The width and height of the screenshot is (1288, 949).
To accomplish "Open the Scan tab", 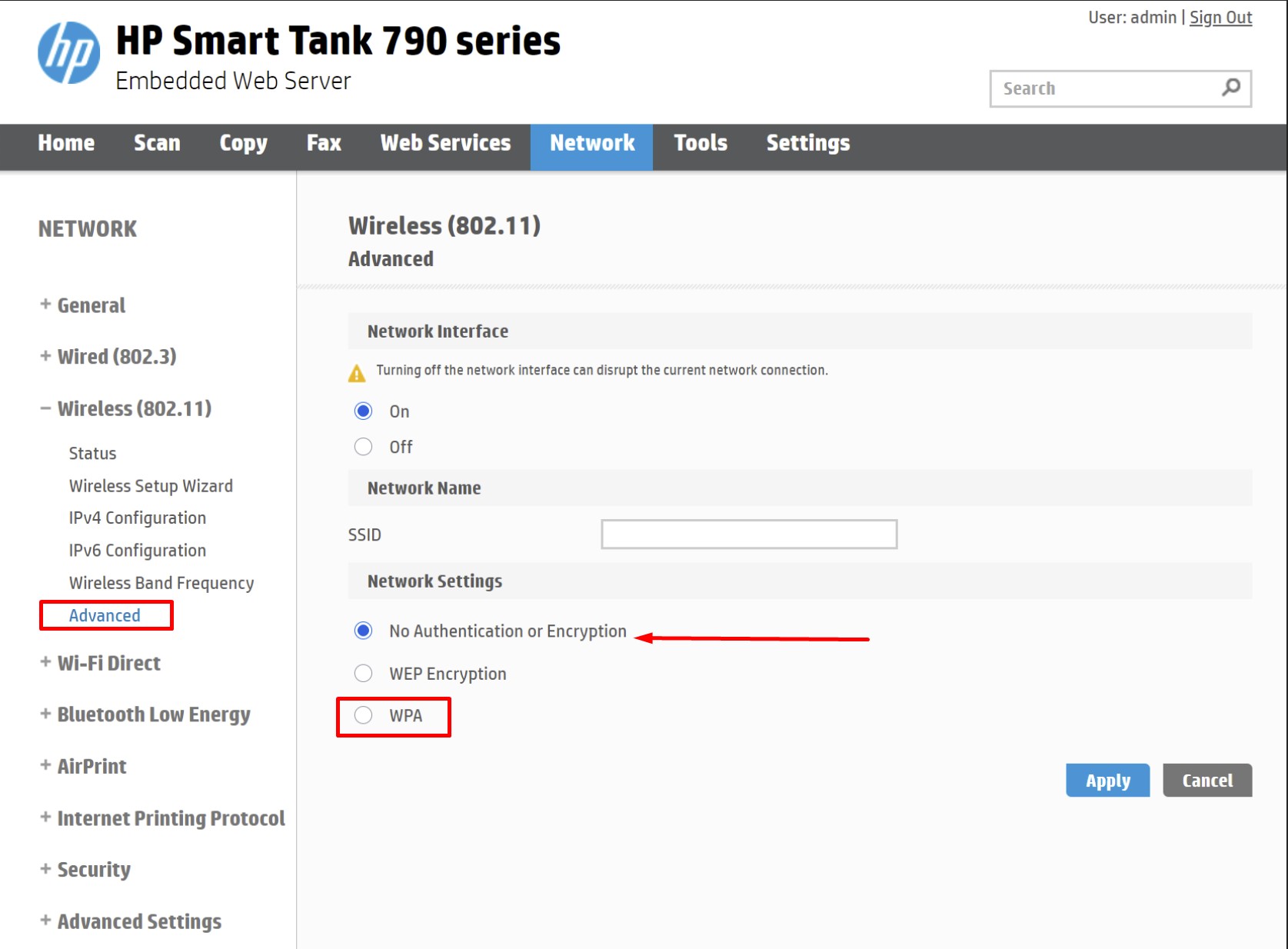I will click(157, 143).
